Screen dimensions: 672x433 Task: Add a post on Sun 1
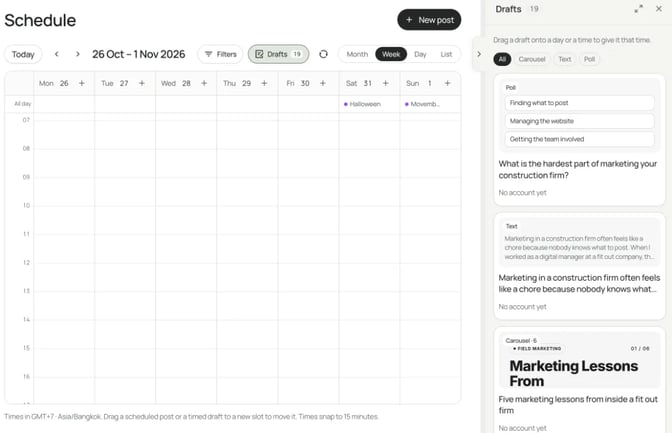(x=447, y=83)
